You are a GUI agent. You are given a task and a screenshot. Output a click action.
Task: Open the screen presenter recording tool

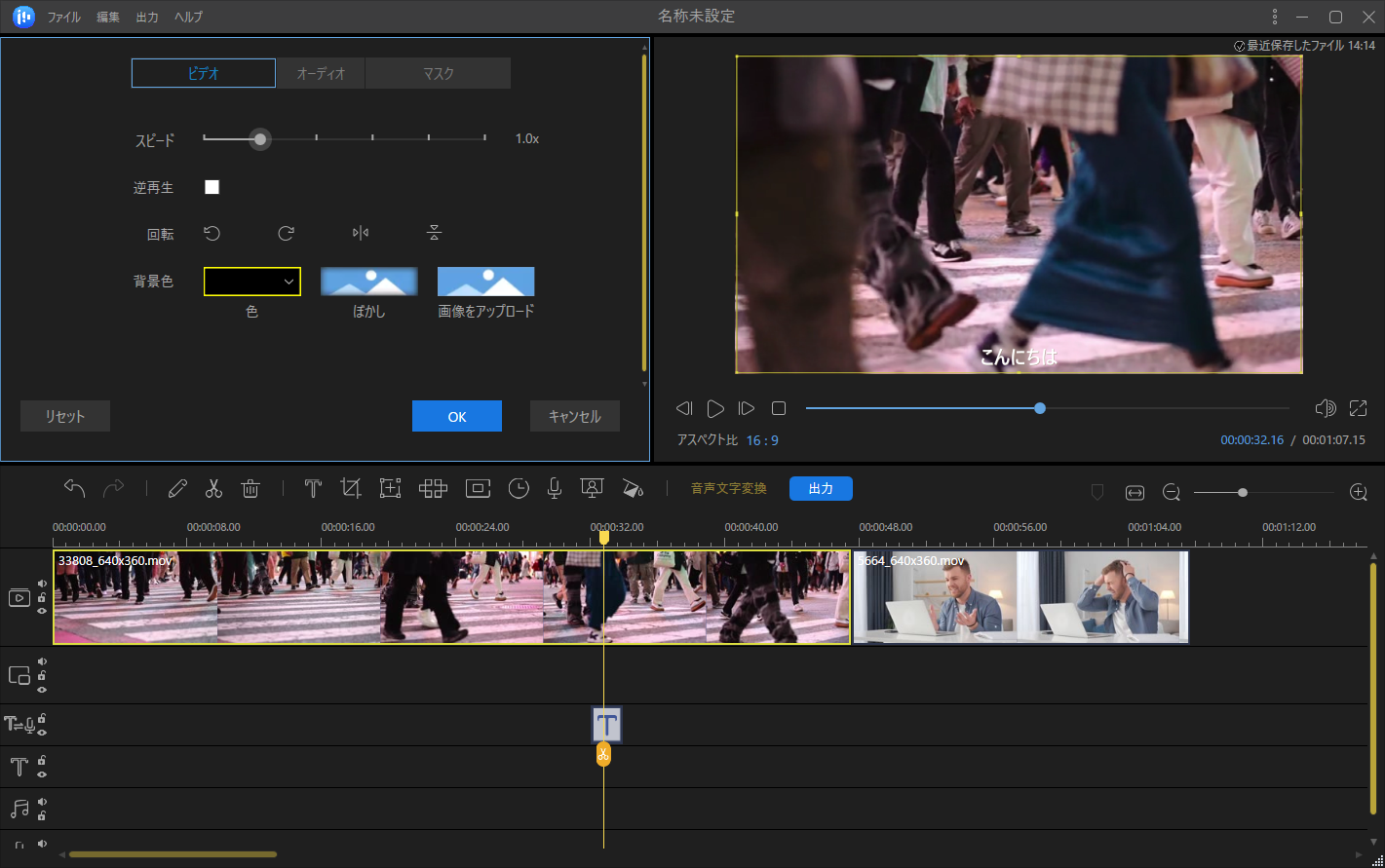(x=591, y=488)
